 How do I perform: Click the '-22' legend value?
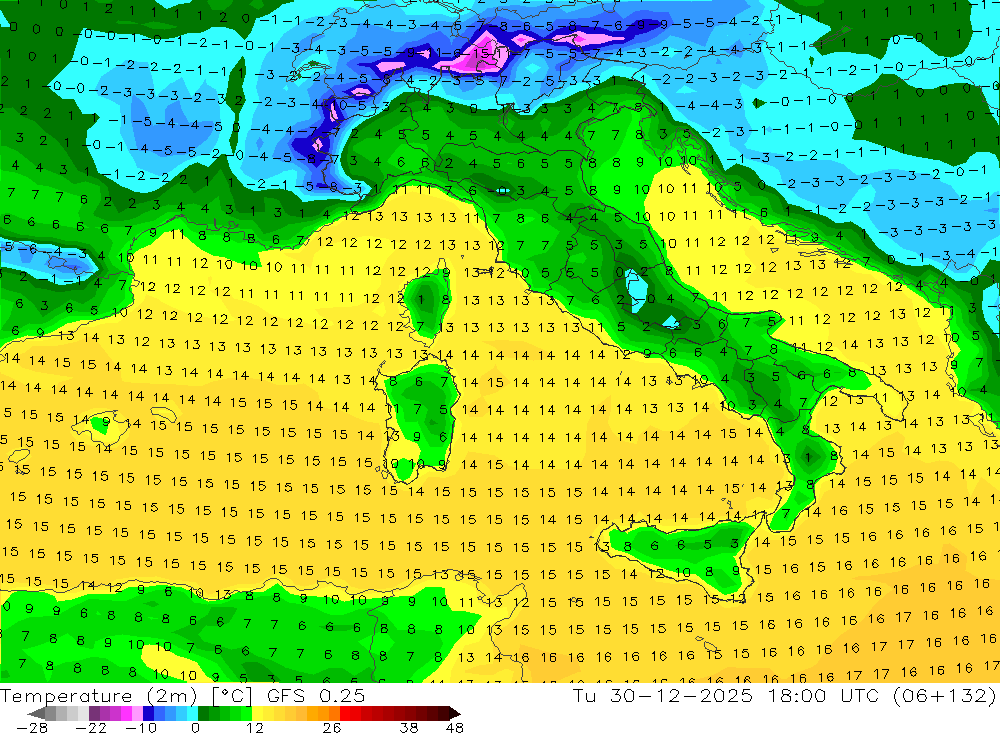[x=91, y=728]
